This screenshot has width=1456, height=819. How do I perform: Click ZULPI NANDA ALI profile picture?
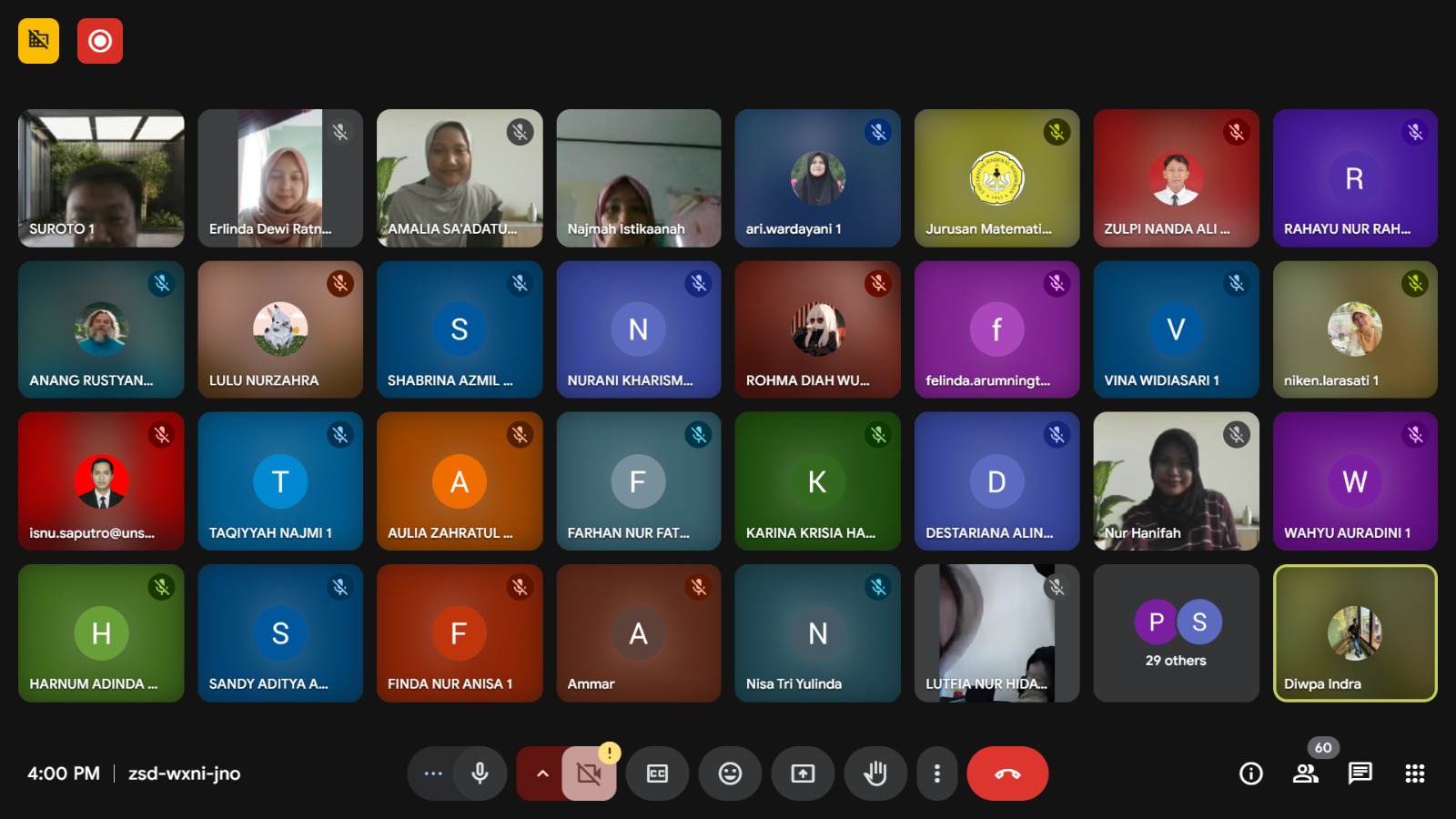tap(1176, 178)
